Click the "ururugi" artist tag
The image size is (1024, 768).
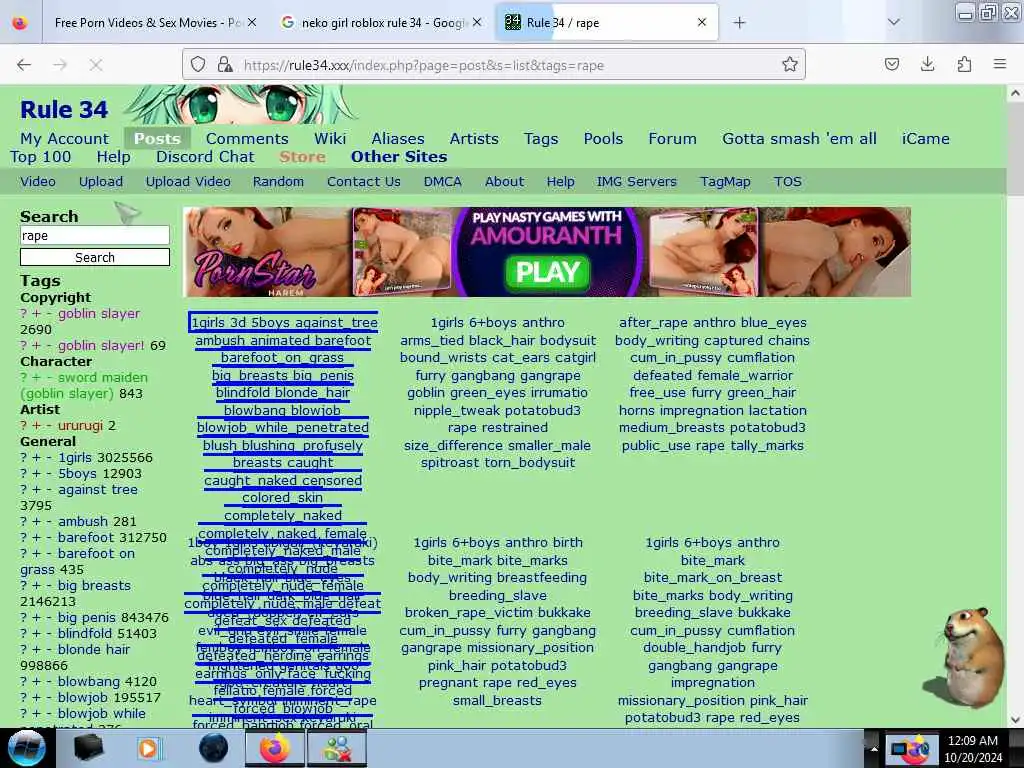point(80,426)
